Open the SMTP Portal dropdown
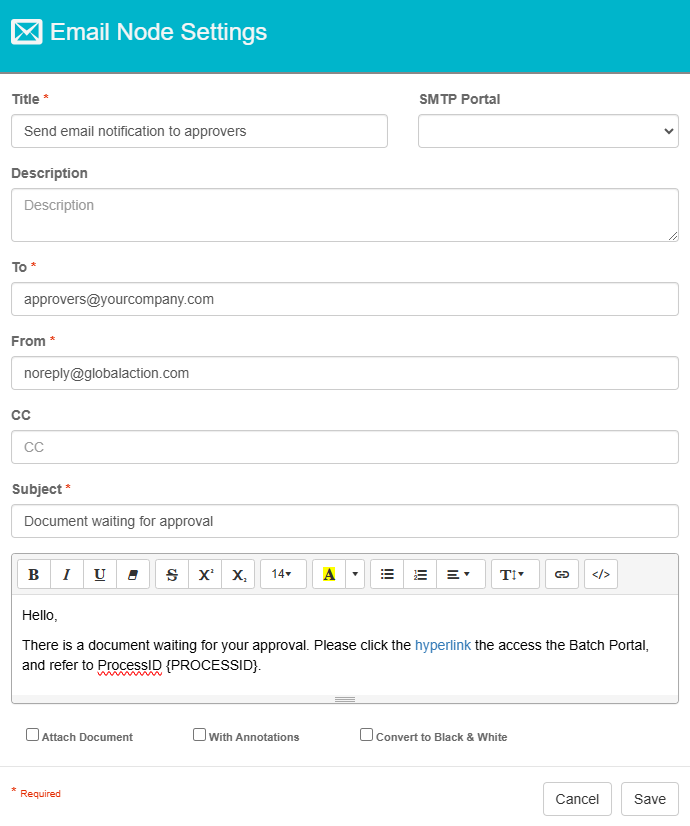This screenshot has width=690, height=826. (548, 131)
